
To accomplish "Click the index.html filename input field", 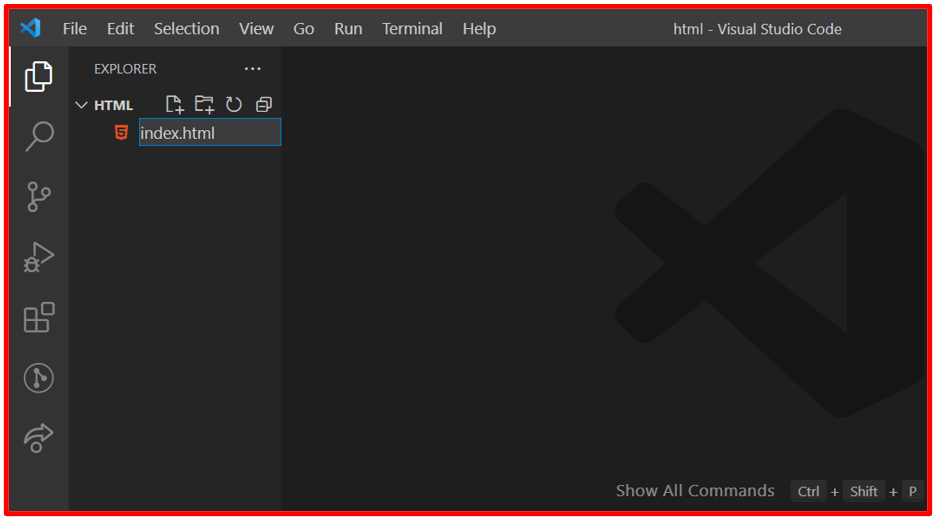I will [x=210, y=132].
